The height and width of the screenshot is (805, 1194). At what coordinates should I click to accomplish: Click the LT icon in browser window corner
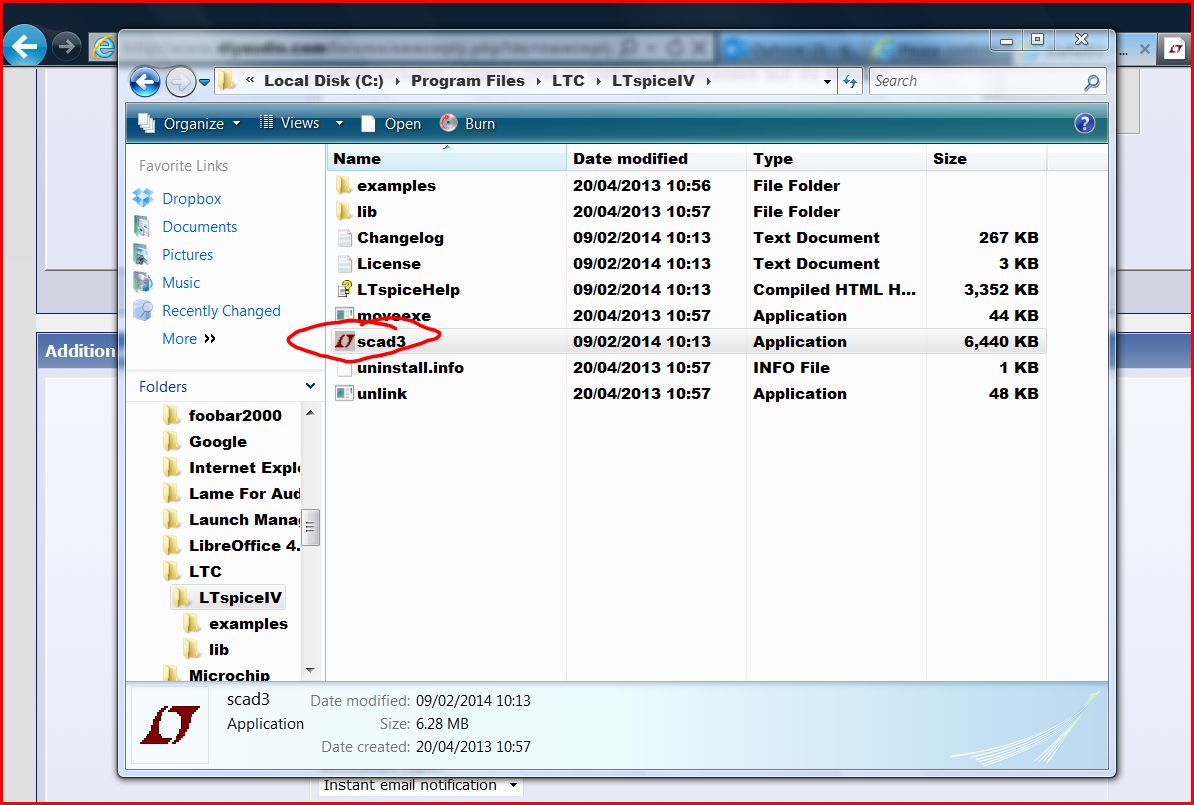point(1175,49)
